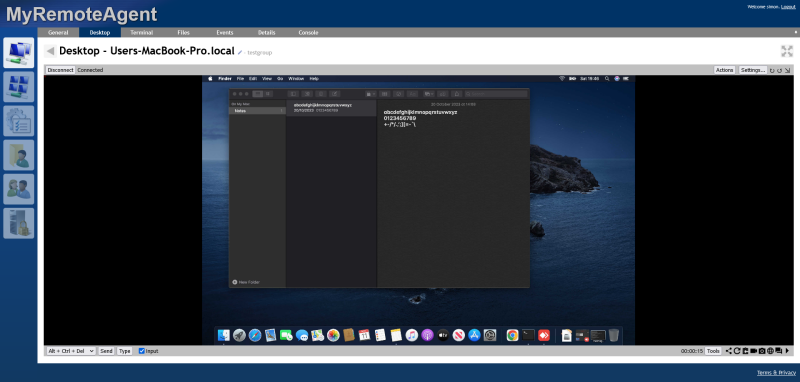This screenshot has width=800, height=382.
Task: Click the Logout link
Action: 788,7
